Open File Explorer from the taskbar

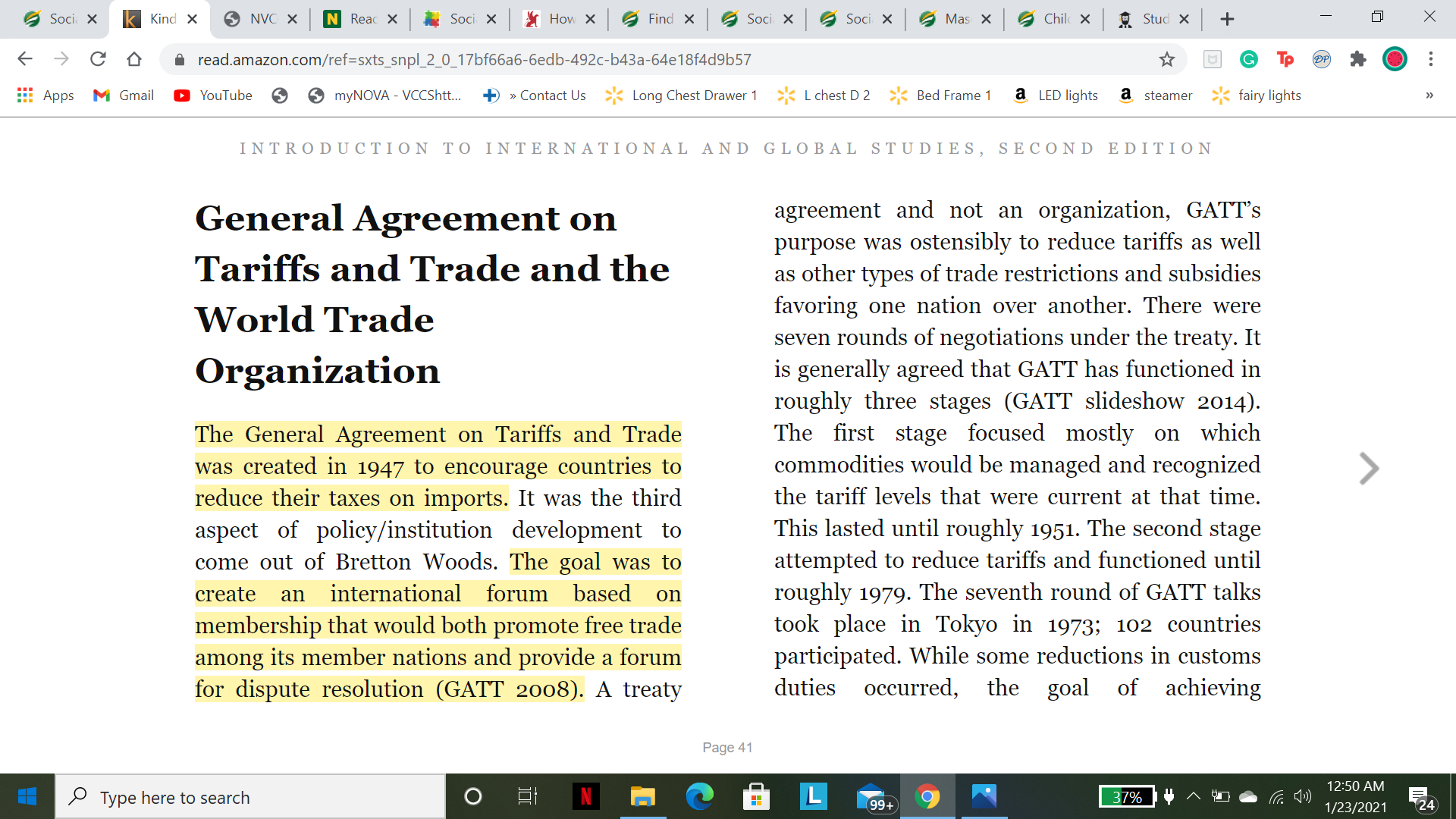(642, 796)
